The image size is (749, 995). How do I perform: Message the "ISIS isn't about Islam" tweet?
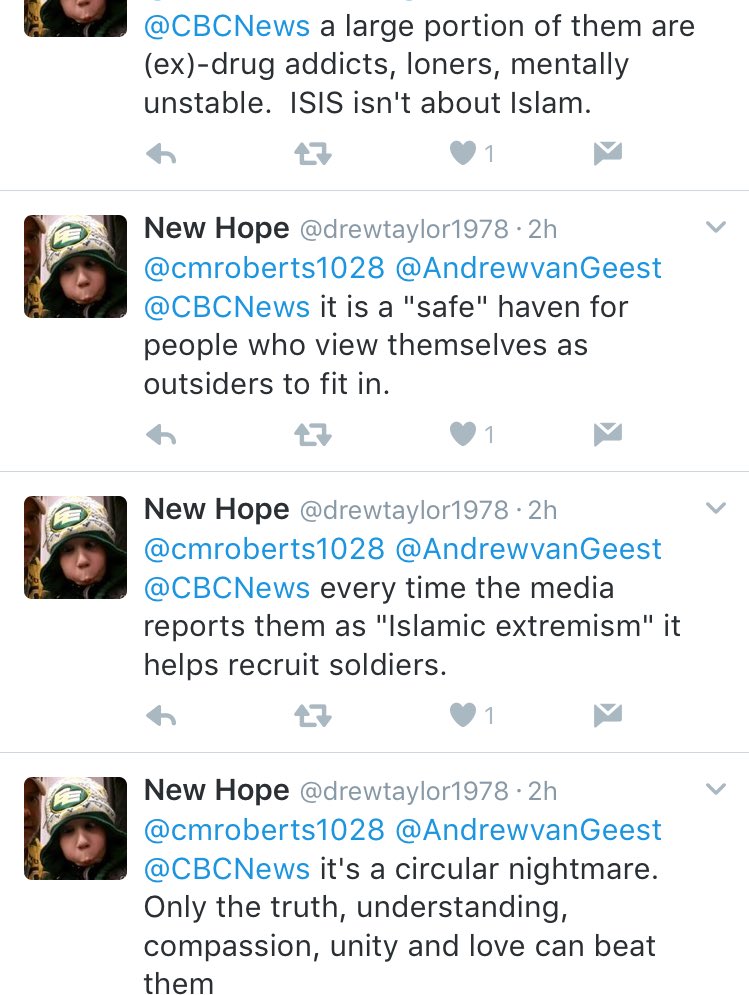click(607, 154)
